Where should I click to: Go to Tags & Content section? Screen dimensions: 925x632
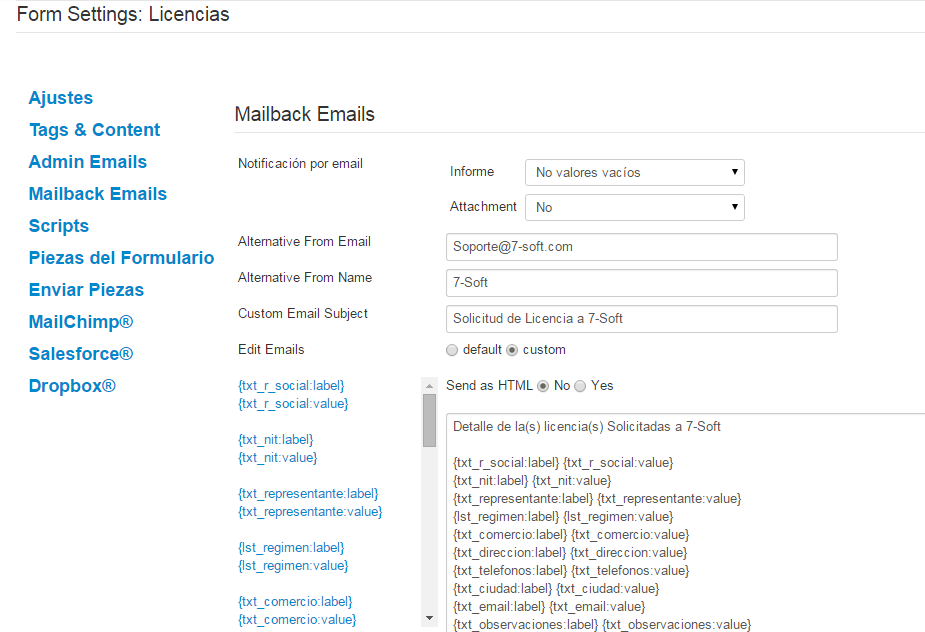[94, 130]
